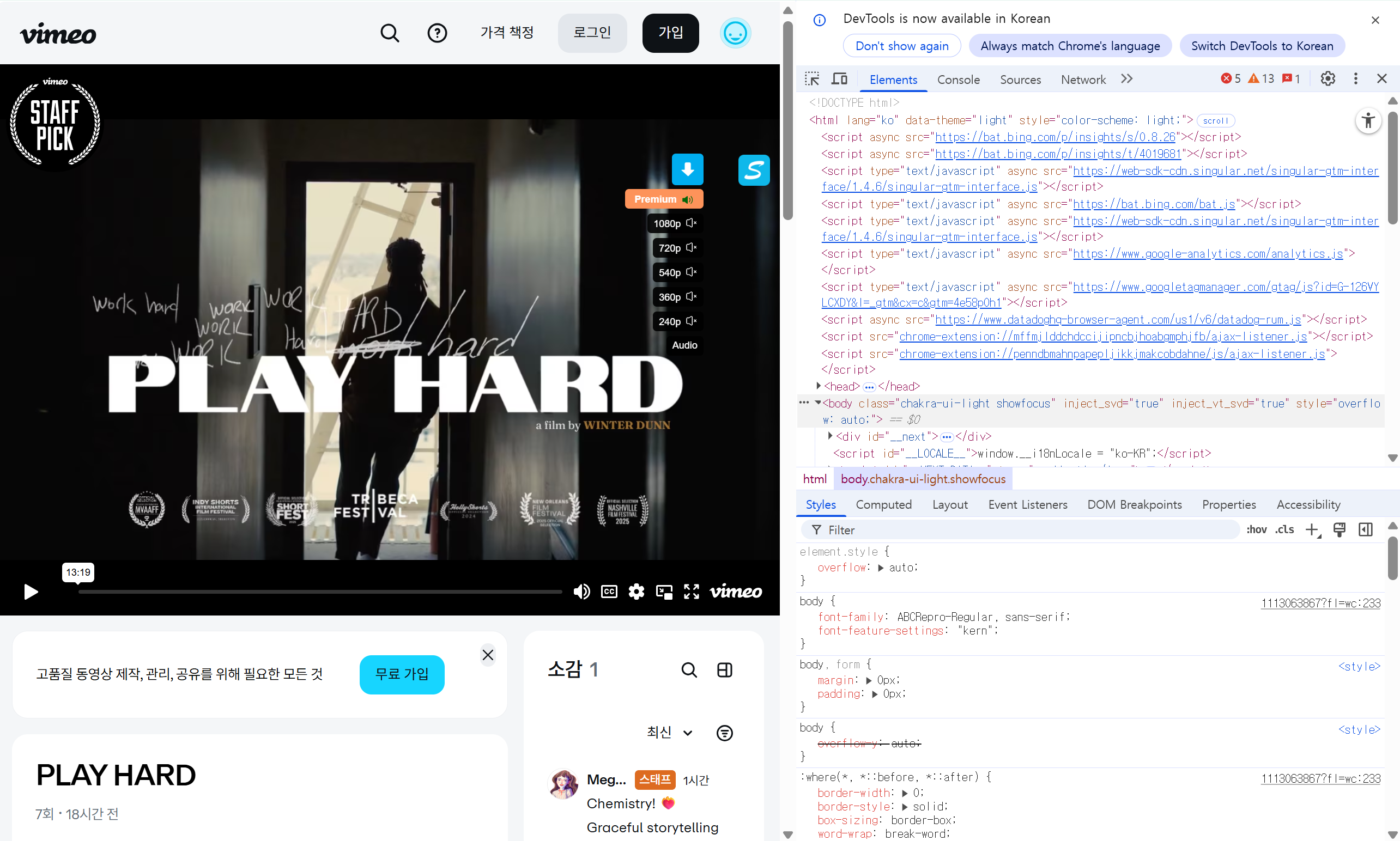Toggle :hov element state panel
This screenshot has width=1400, height=841.
pos(1256,529)
